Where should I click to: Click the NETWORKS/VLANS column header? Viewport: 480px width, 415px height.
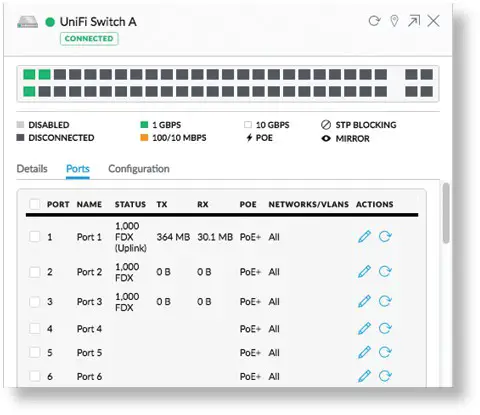coord(309,204)
